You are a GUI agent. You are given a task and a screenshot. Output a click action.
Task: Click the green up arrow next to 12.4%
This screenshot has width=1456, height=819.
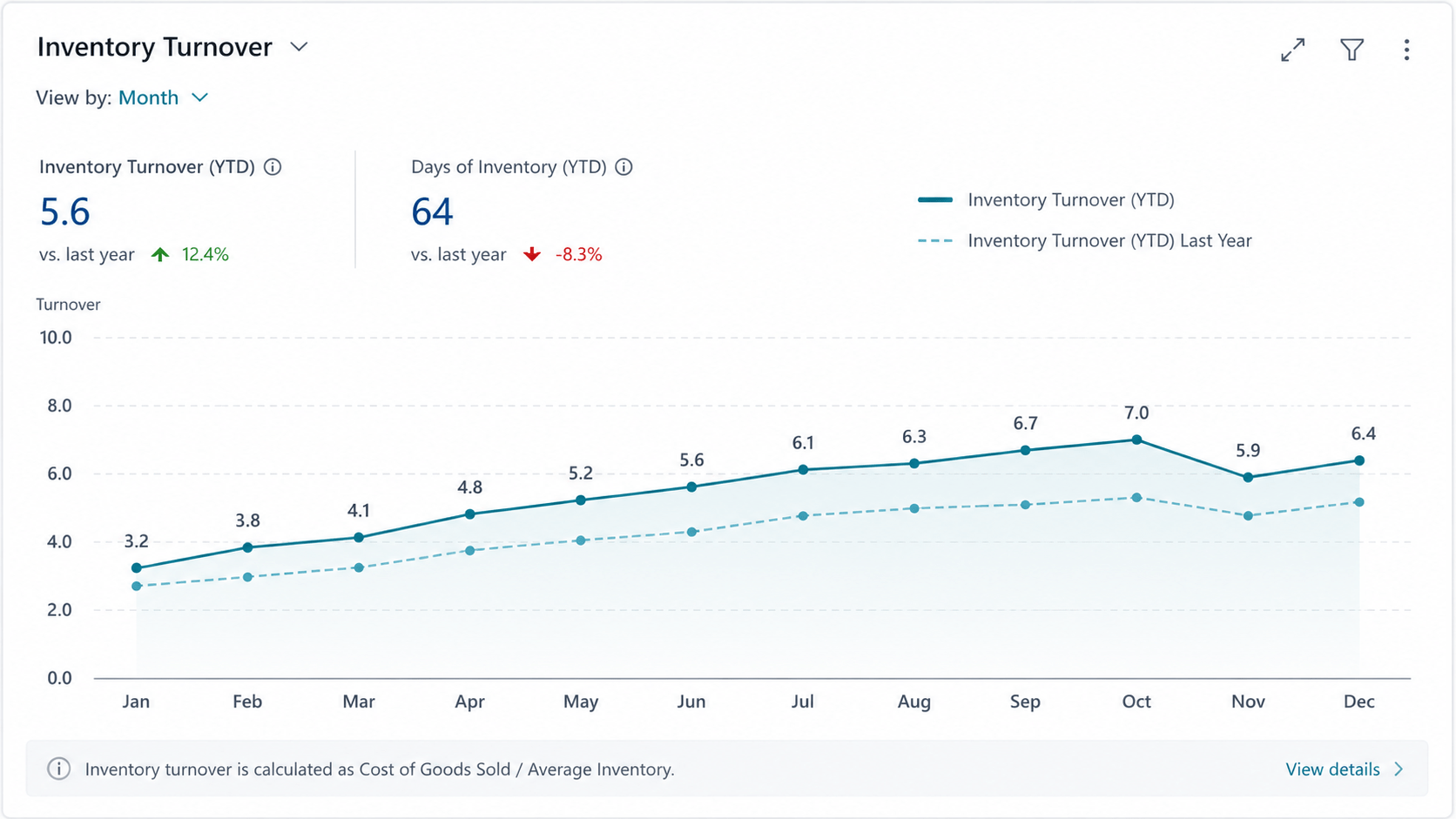(x=160, y=254)
